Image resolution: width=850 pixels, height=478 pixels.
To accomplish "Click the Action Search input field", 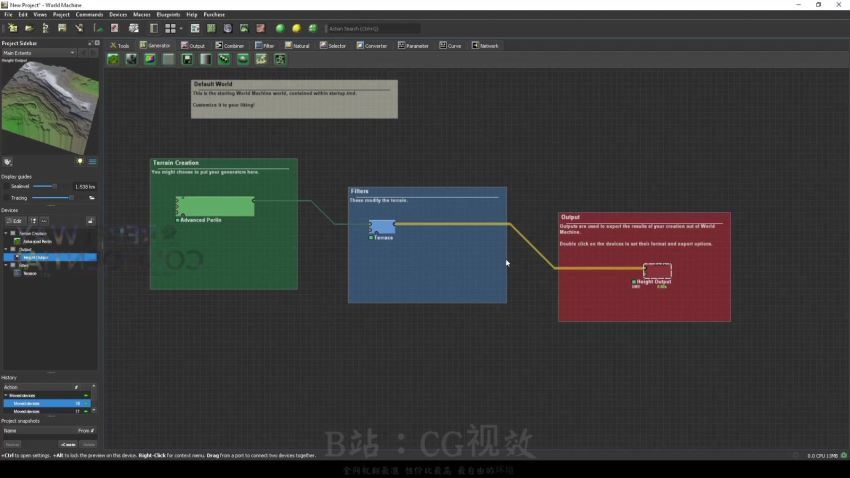I will coord(373,28).
